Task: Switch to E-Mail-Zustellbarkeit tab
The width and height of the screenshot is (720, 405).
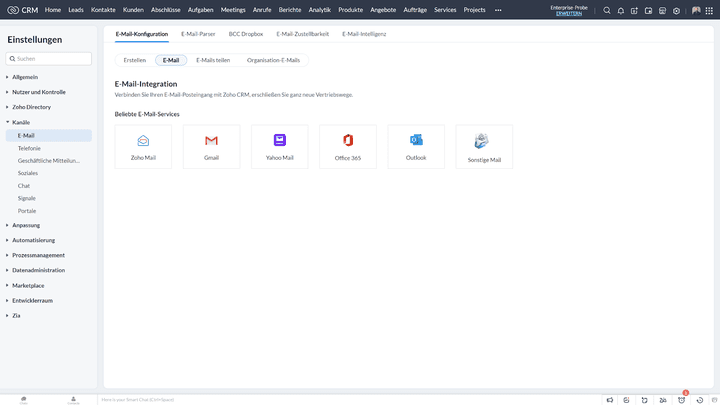Action: pos(303,34)
